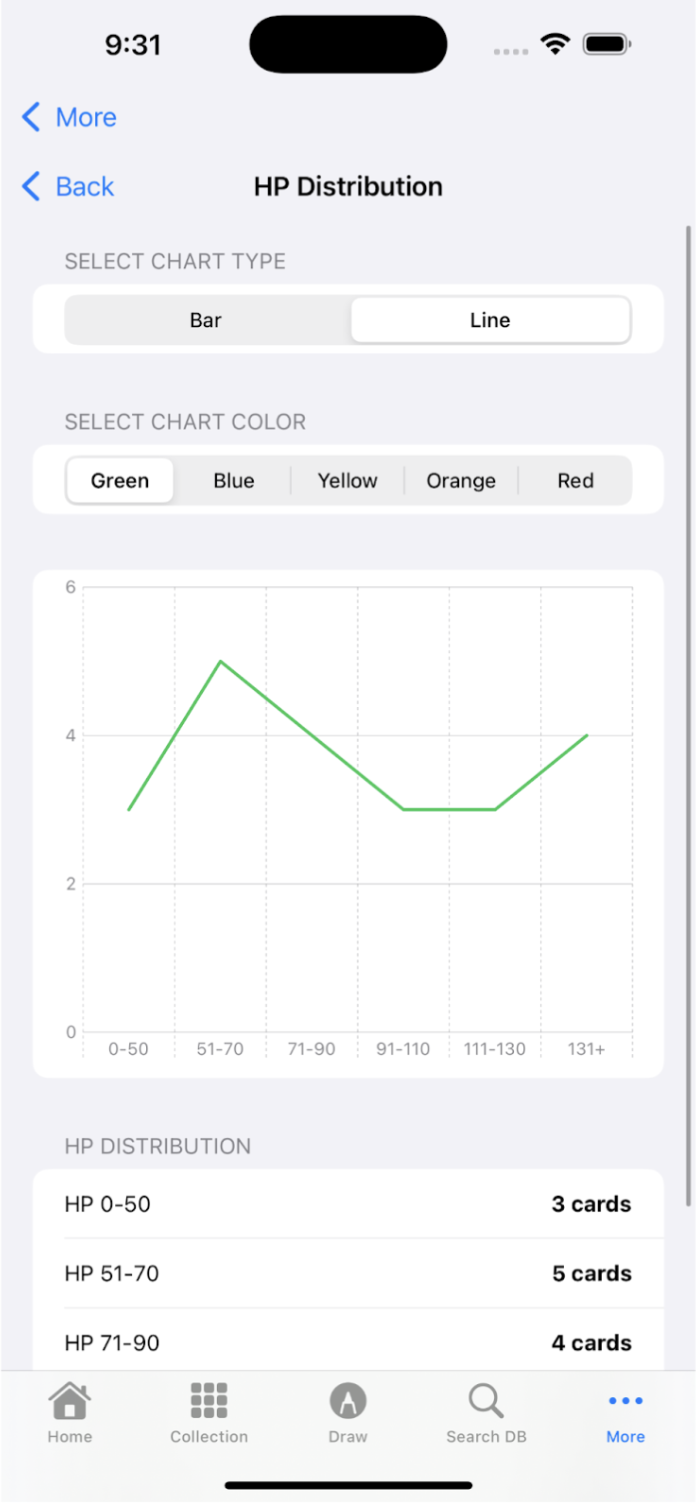
Task: Select the Orange color segment
Action: (461, 481)
